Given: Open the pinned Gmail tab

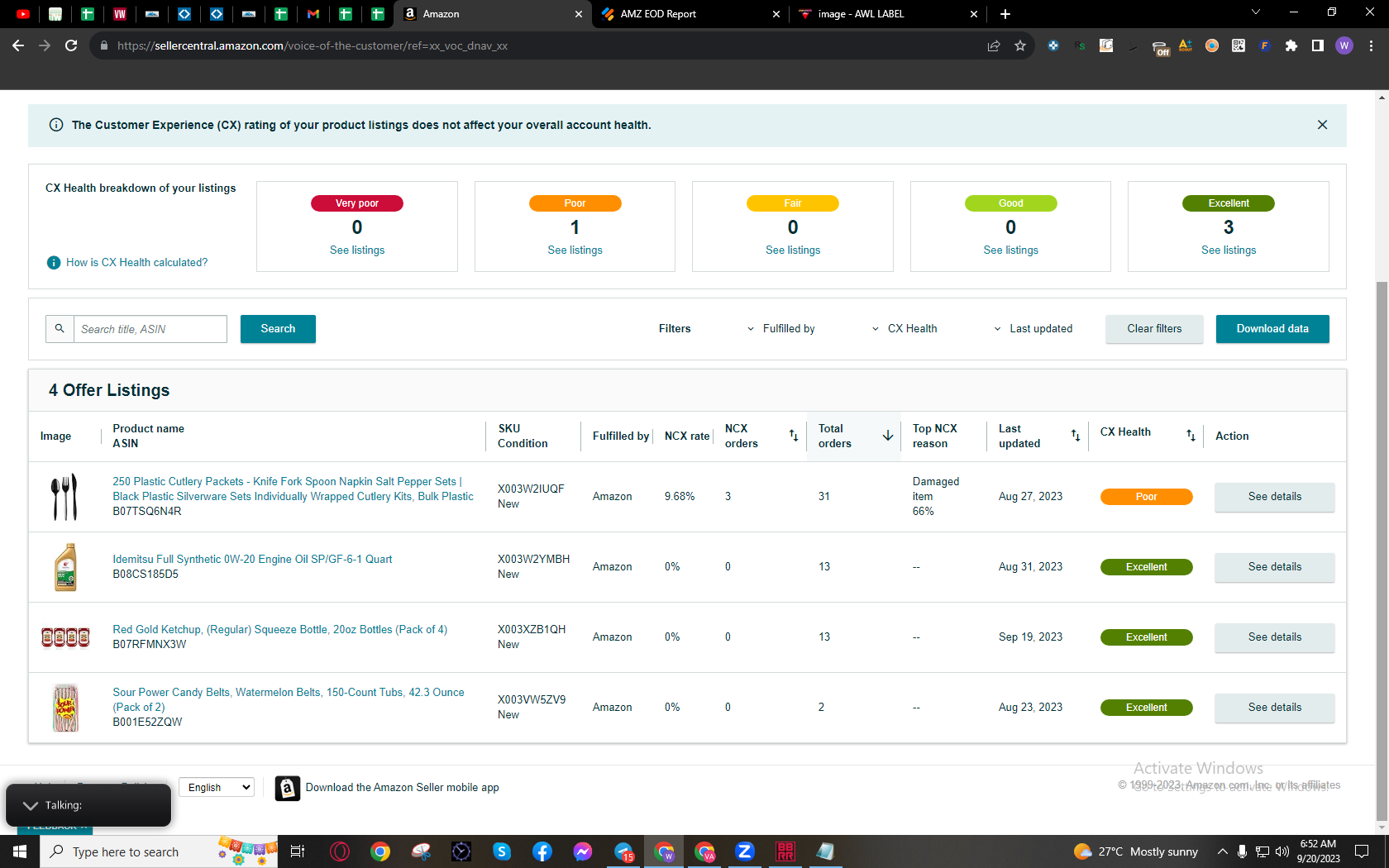Looking at the screenshot, I should [x=313, y=14].
